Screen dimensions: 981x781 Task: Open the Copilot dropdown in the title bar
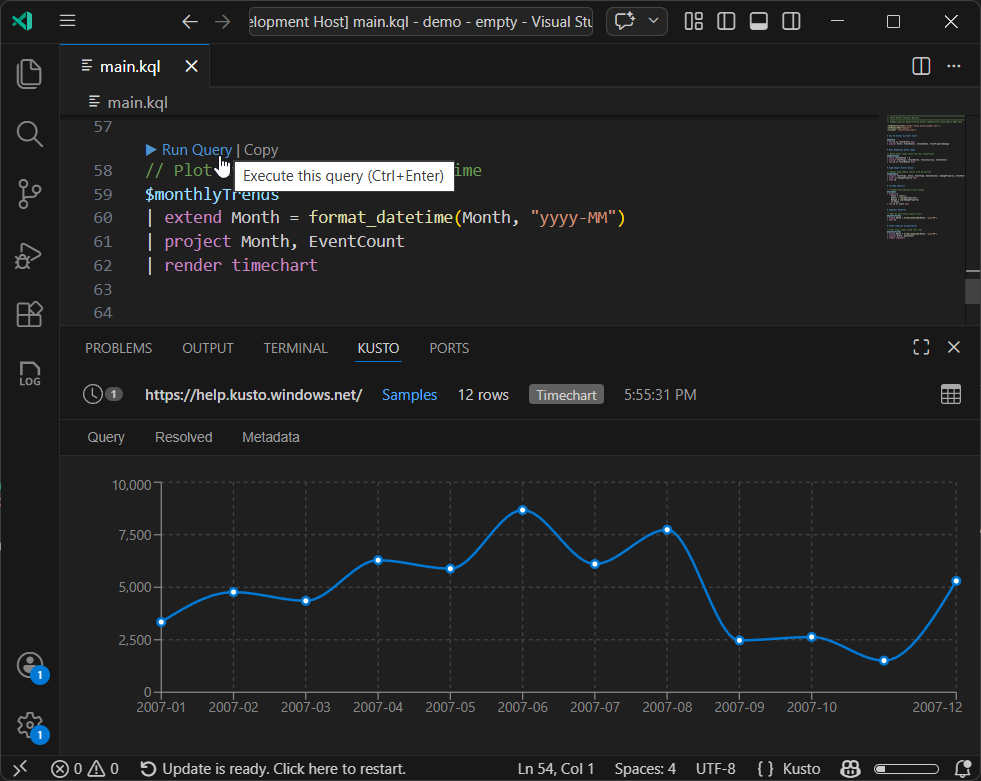(x=654, y=20)
